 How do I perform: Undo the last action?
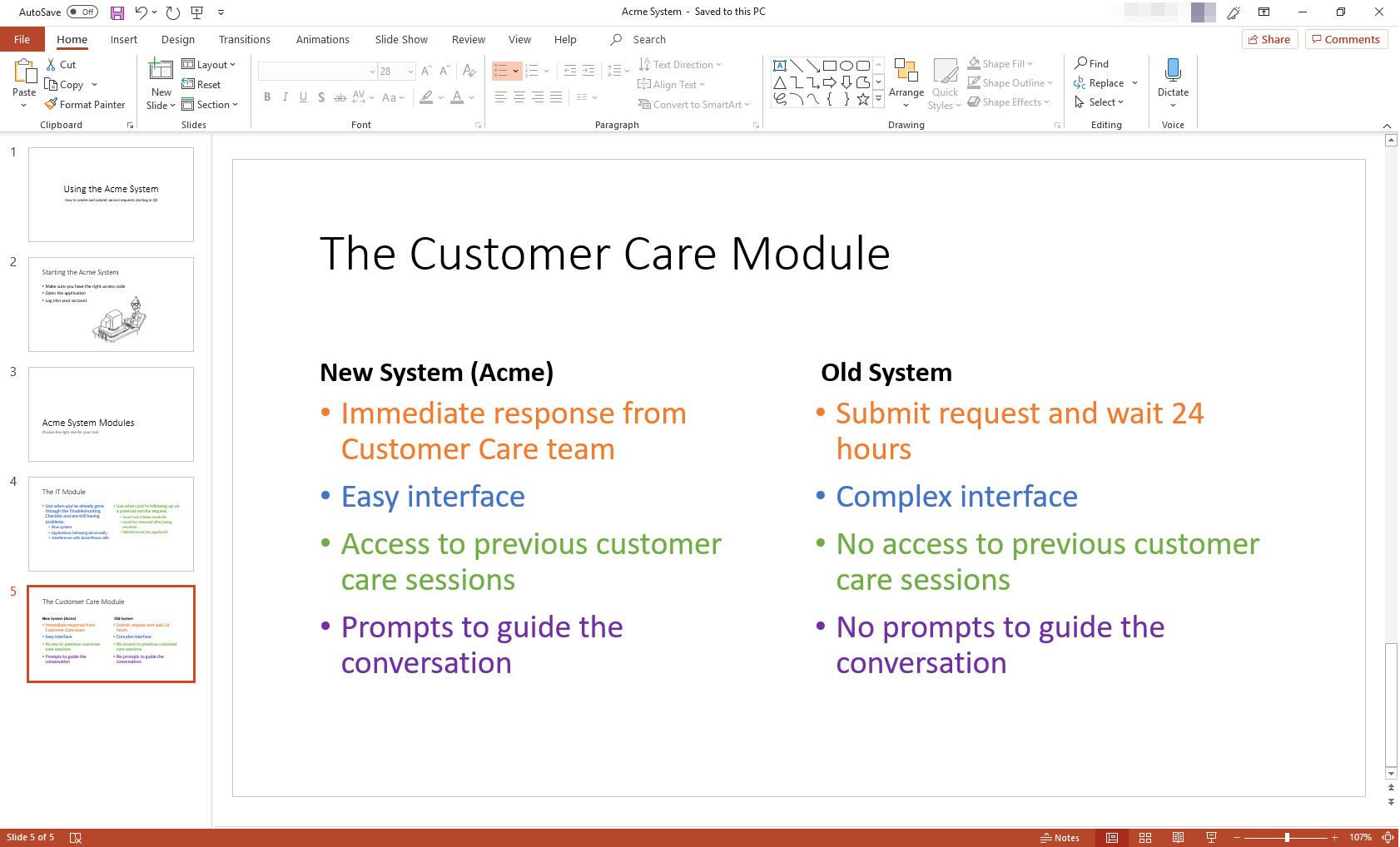pyautogui.click(x=141, y=12)
